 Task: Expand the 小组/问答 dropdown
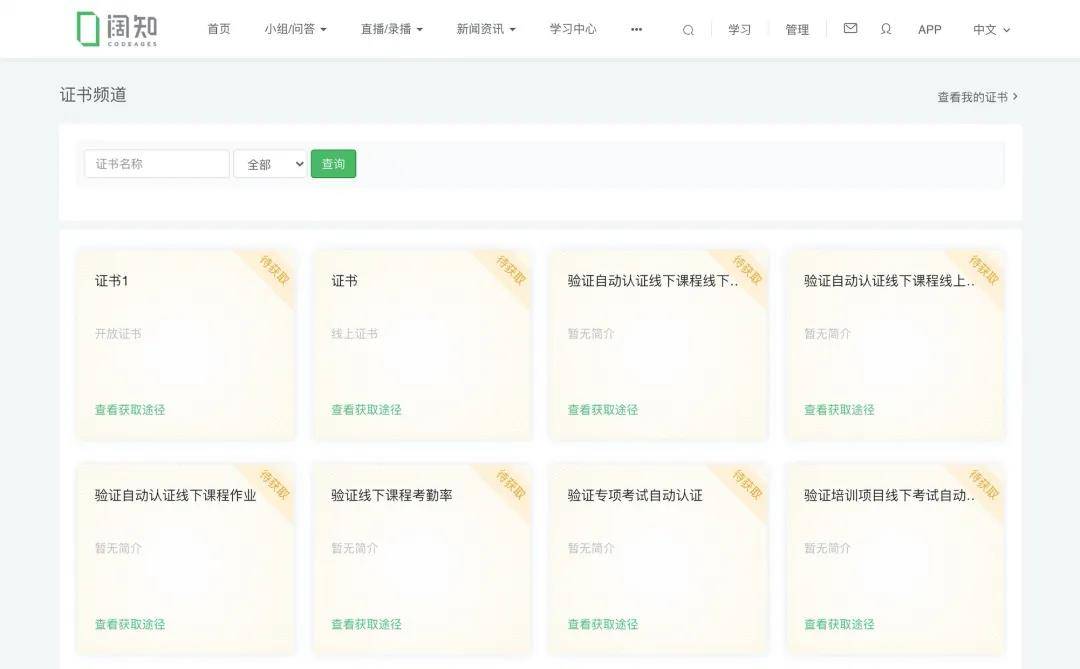(x=295, y=29)
